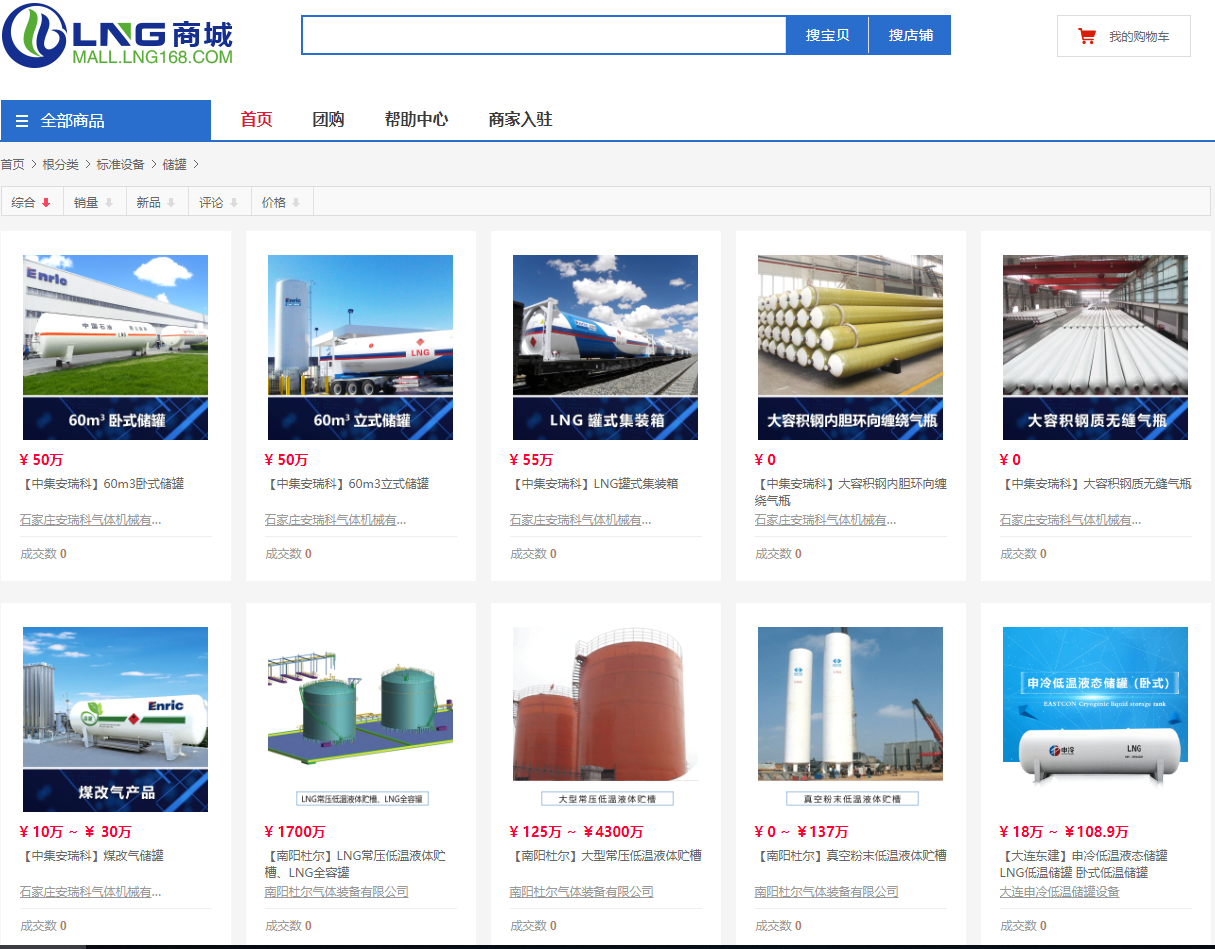
Task: Click title 【南阳杜尔】LNG常压低温液体贮槽、LNG全容罐
Action: pos(355,864)
